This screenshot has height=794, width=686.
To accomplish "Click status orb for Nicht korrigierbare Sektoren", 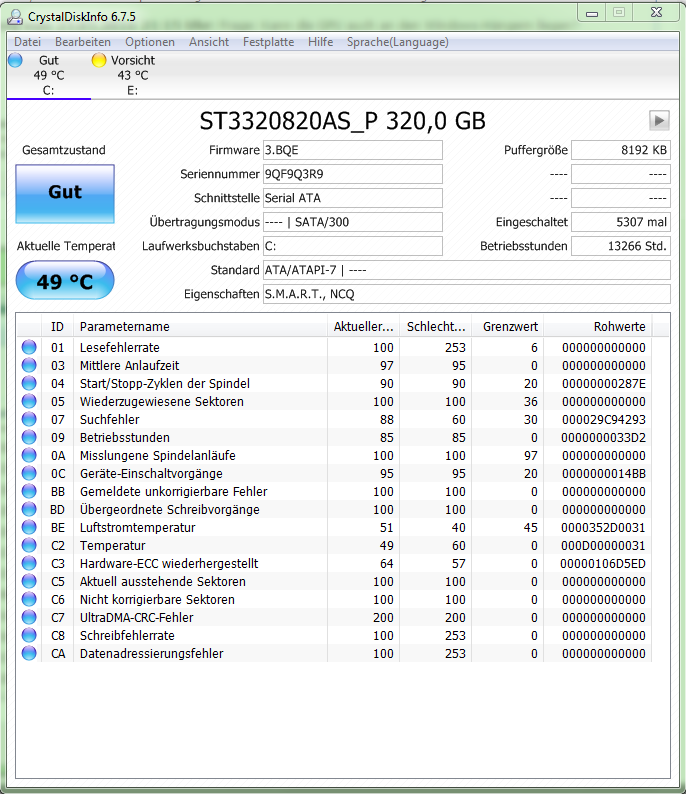I will [x=29, y=599].
